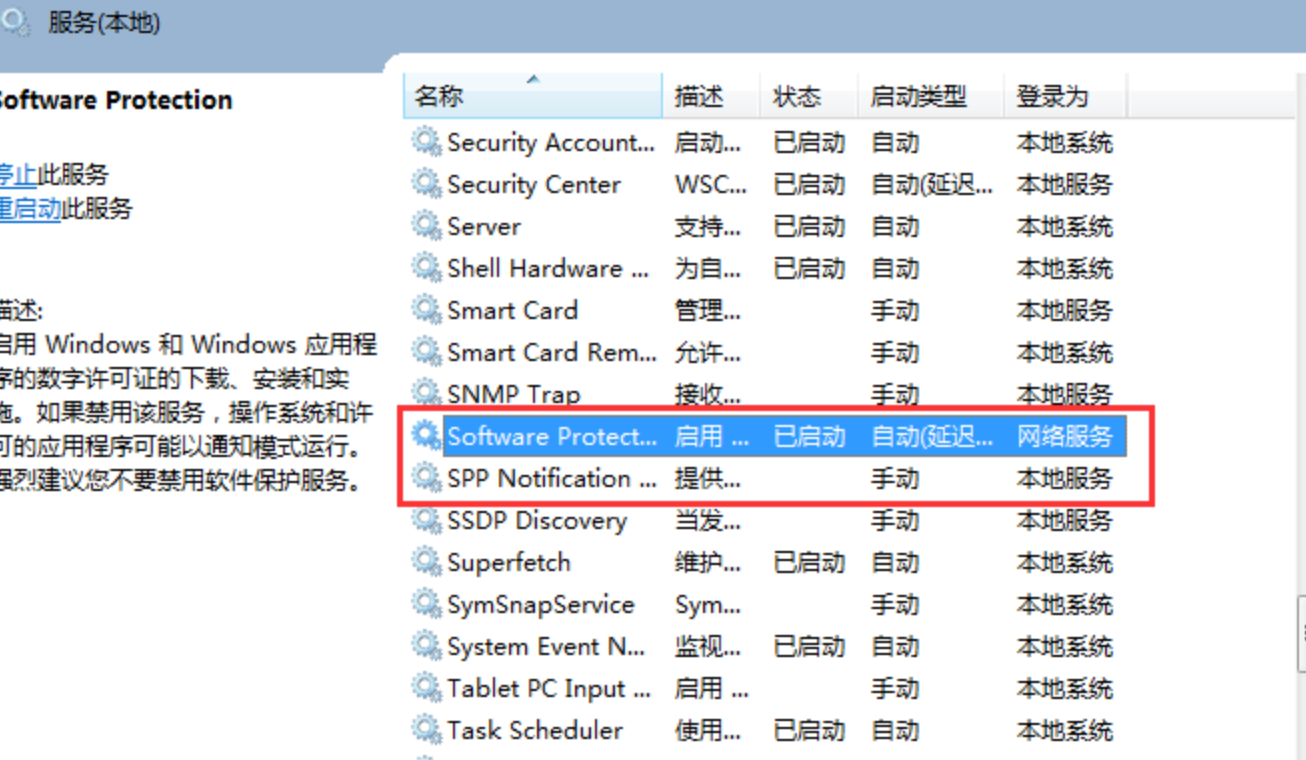Click the 重启动 link to restart service

coord(30,208)
